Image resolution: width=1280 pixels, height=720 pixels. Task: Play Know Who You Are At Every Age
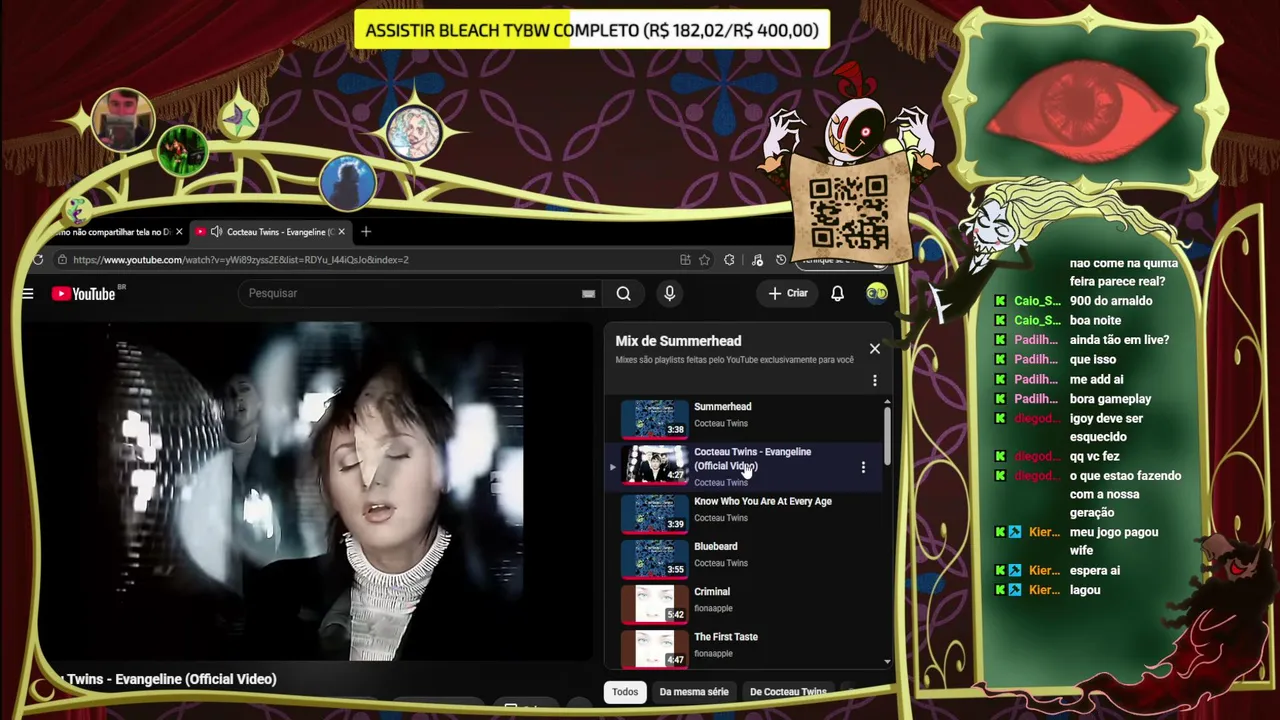click(x=654, y=514)
